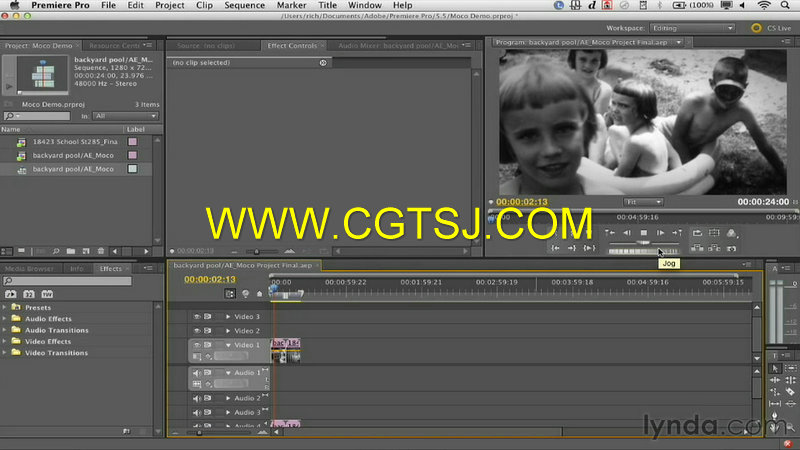Step back one frame in Program monitor

(627, 233)
